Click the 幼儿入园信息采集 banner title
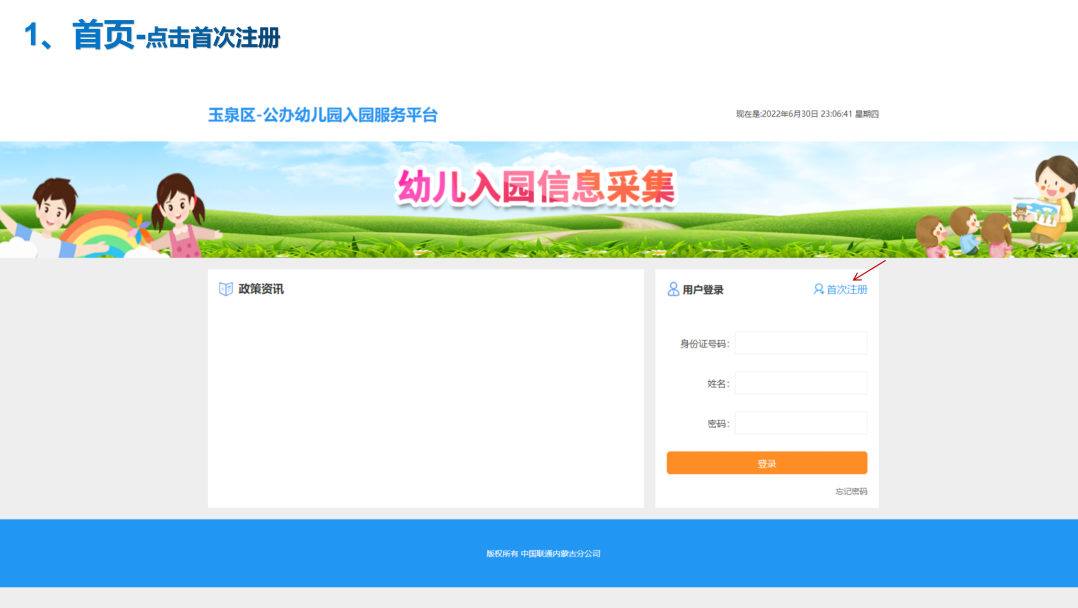Viewport: 1078px width, 608px height. coord(536,187)
